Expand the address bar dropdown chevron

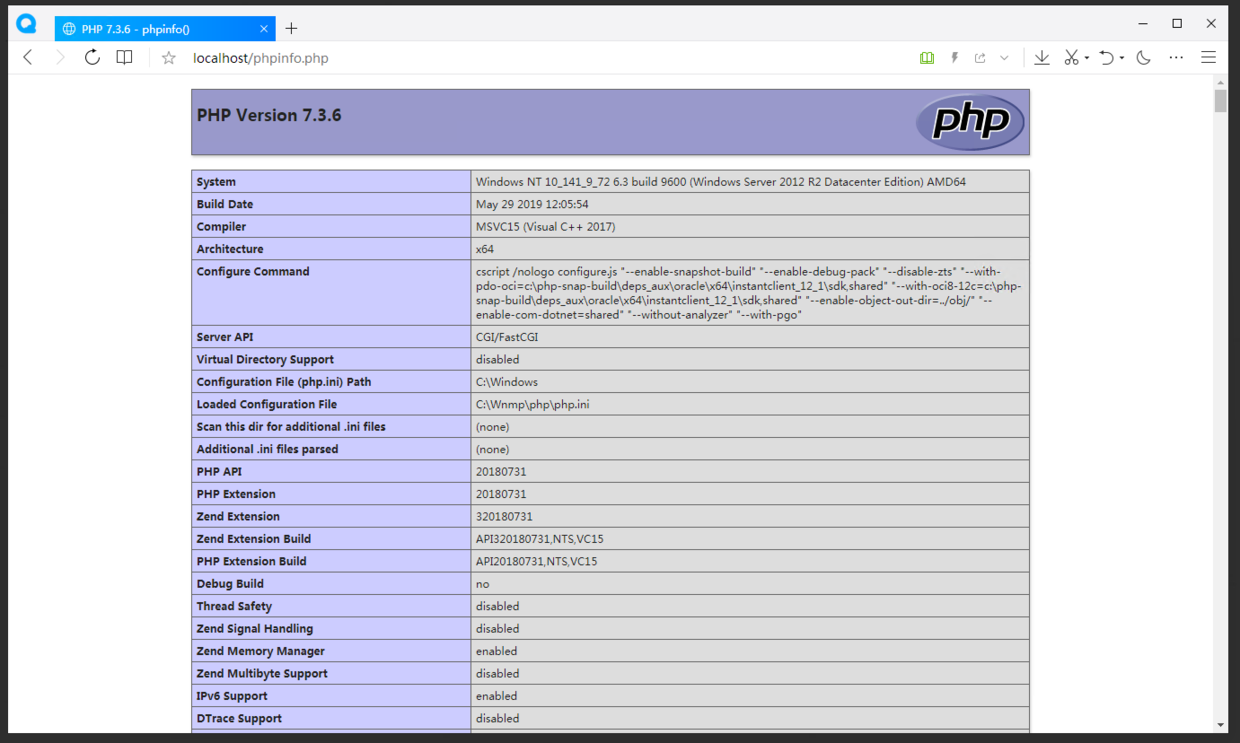click(1004, 58)
